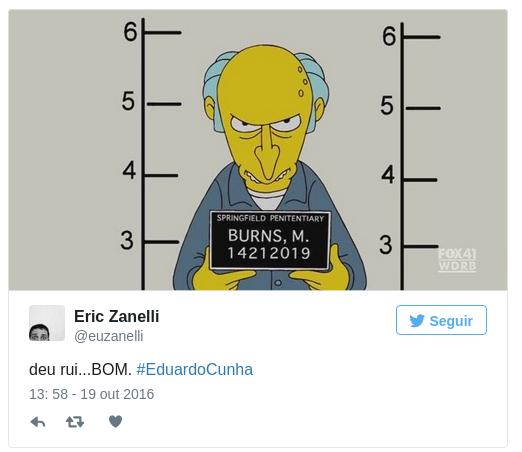Click the FOX41 WDRB watermark

tap(457, 260)
